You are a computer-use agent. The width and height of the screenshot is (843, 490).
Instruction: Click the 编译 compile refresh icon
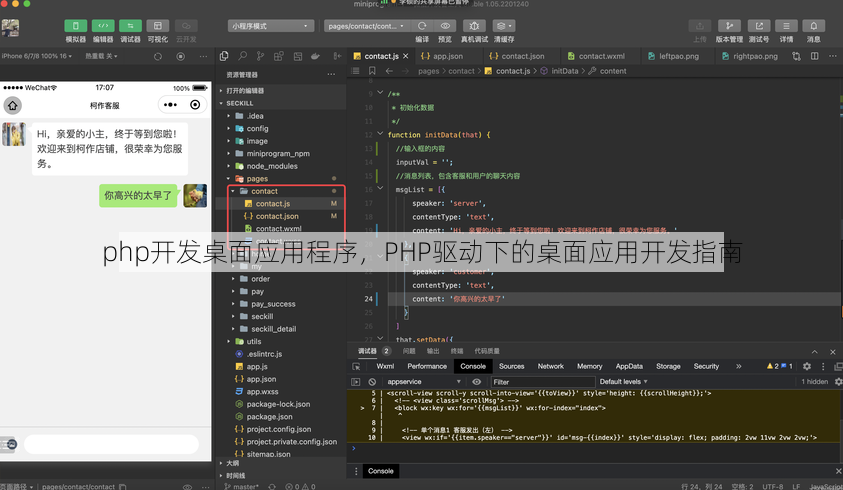[422, 26]
